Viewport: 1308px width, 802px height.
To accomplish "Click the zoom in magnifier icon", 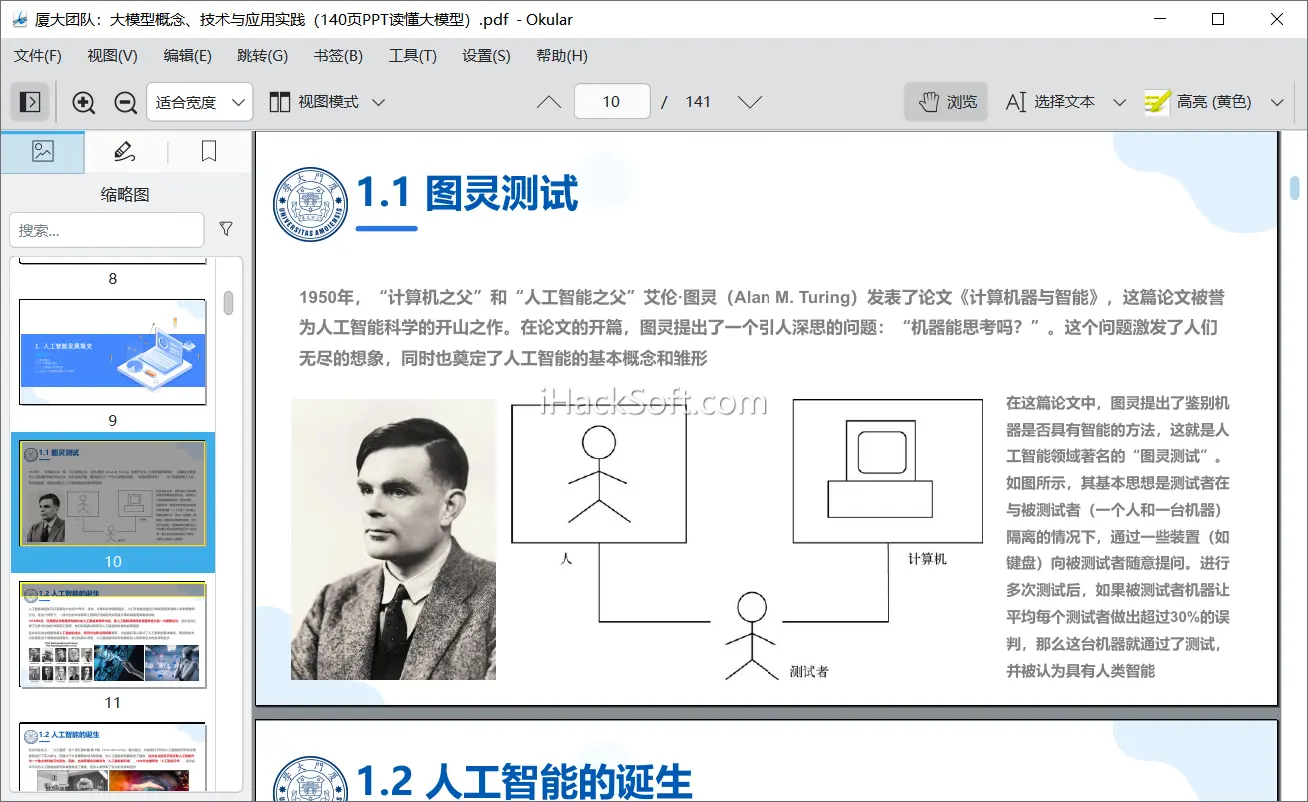I will [84, 102].
